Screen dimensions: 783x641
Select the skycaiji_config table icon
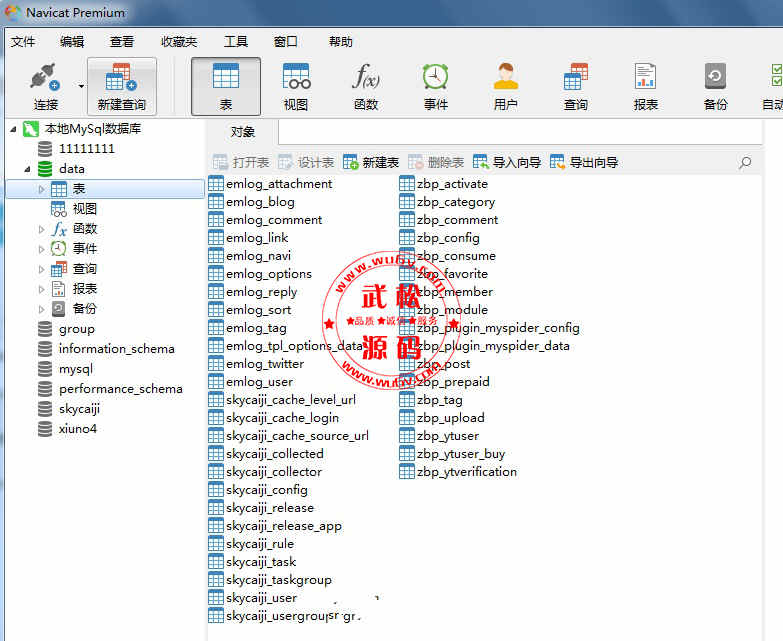point(216,490)
